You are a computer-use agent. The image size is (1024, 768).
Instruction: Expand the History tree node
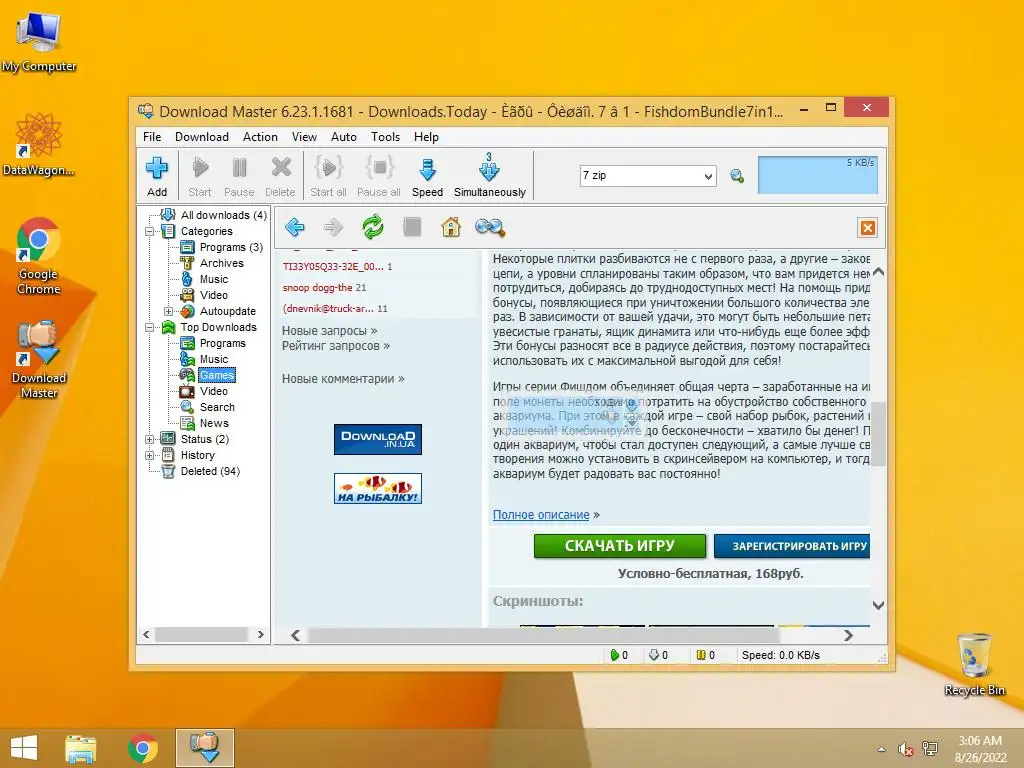pyautogui.click(x=150, y=455)
